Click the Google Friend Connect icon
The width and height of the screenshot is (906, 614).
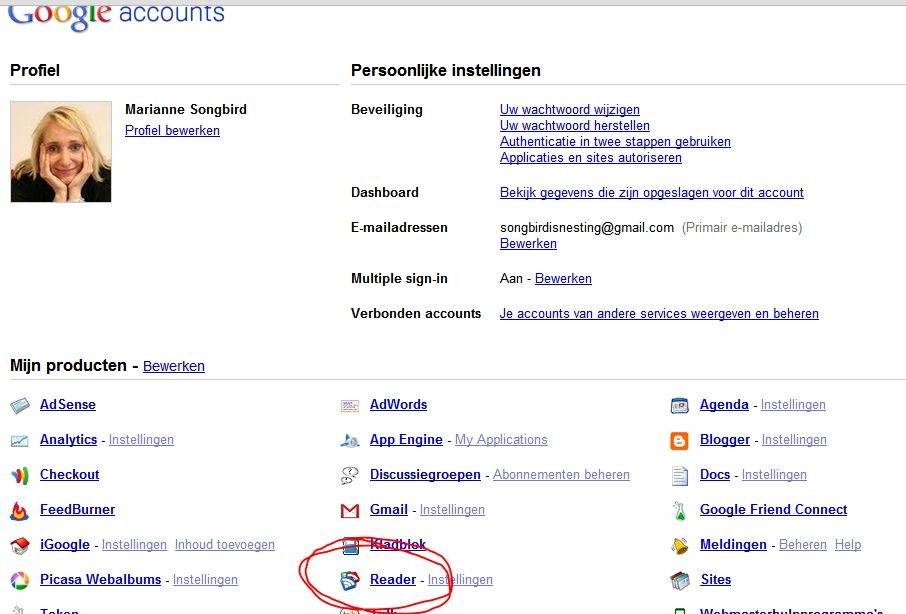(680, 511)
